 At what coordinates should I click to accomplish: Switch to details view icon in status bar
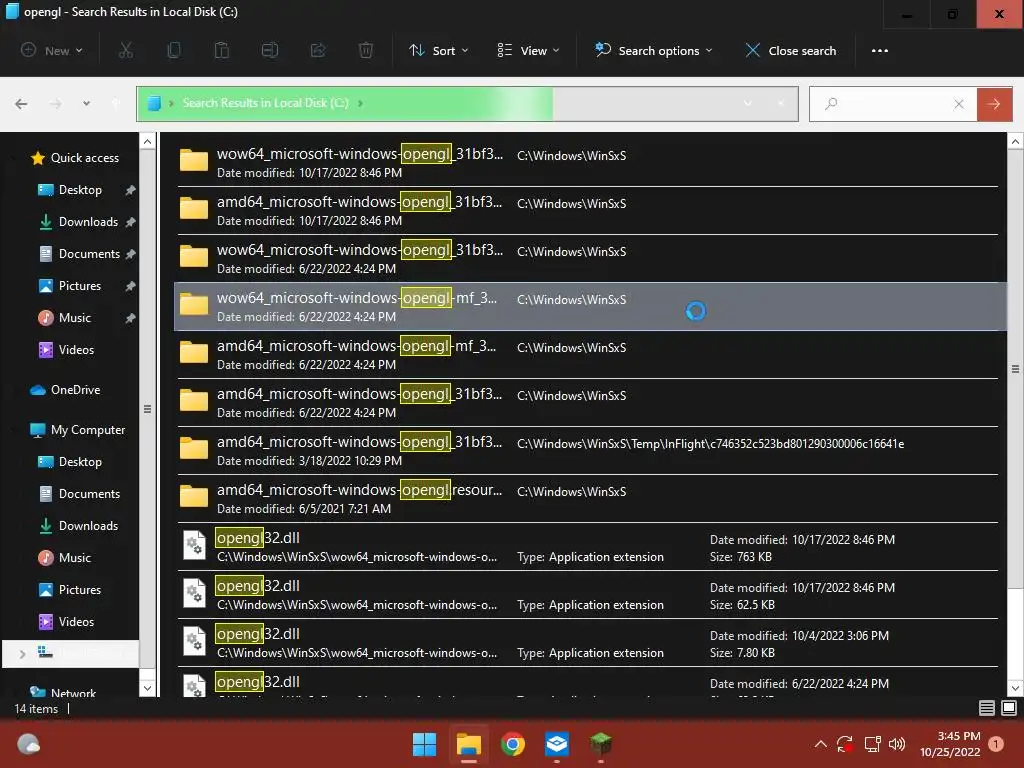987,708
